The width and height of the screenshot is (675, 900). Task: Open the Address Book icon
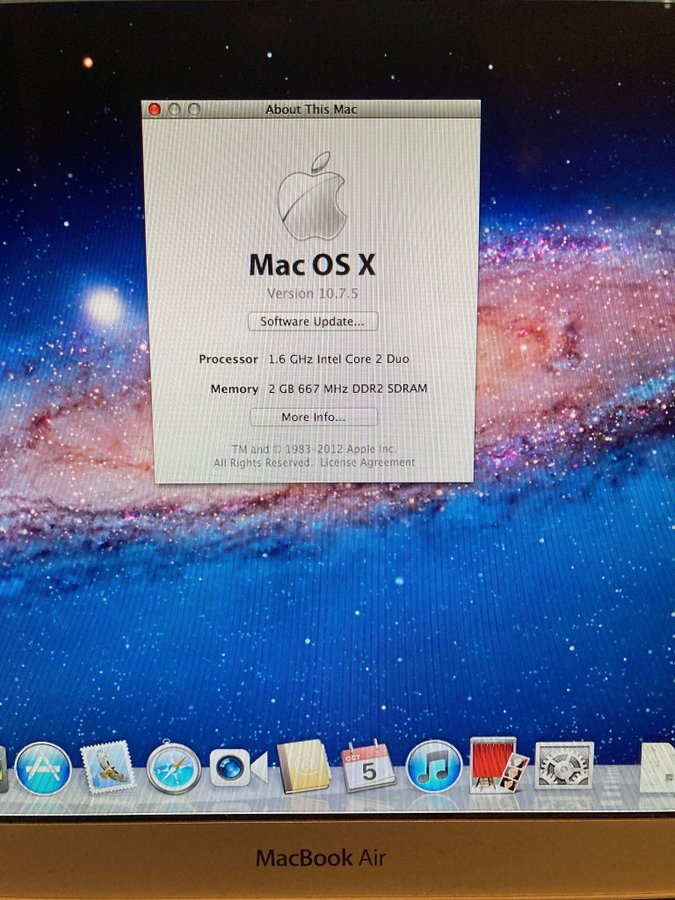tap(303, 767)
